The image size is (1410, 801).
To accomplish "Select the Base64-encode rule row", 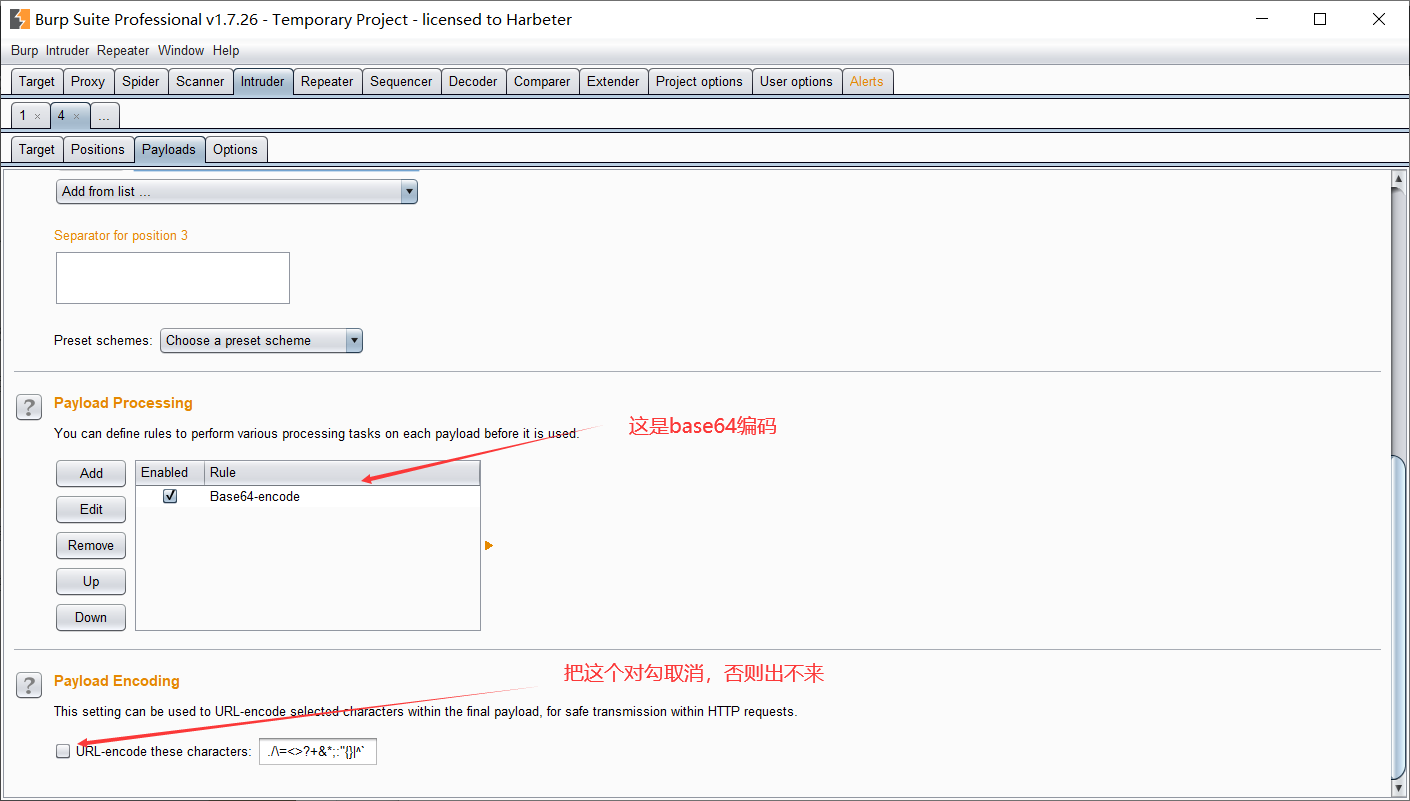I will 308,496.
